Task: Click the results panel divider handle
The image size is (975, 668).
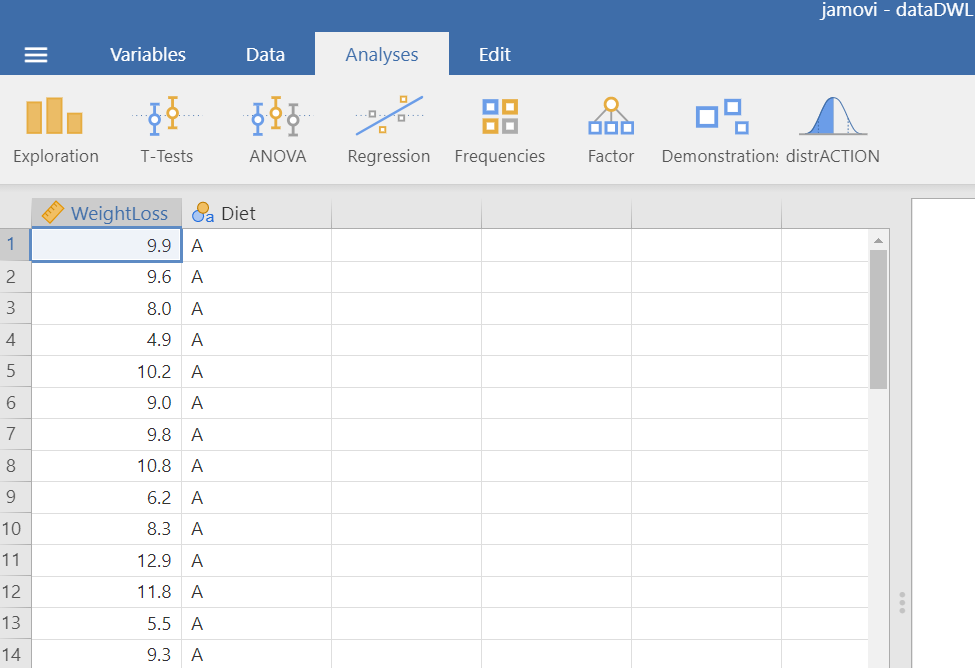Action: coord(902,602)
